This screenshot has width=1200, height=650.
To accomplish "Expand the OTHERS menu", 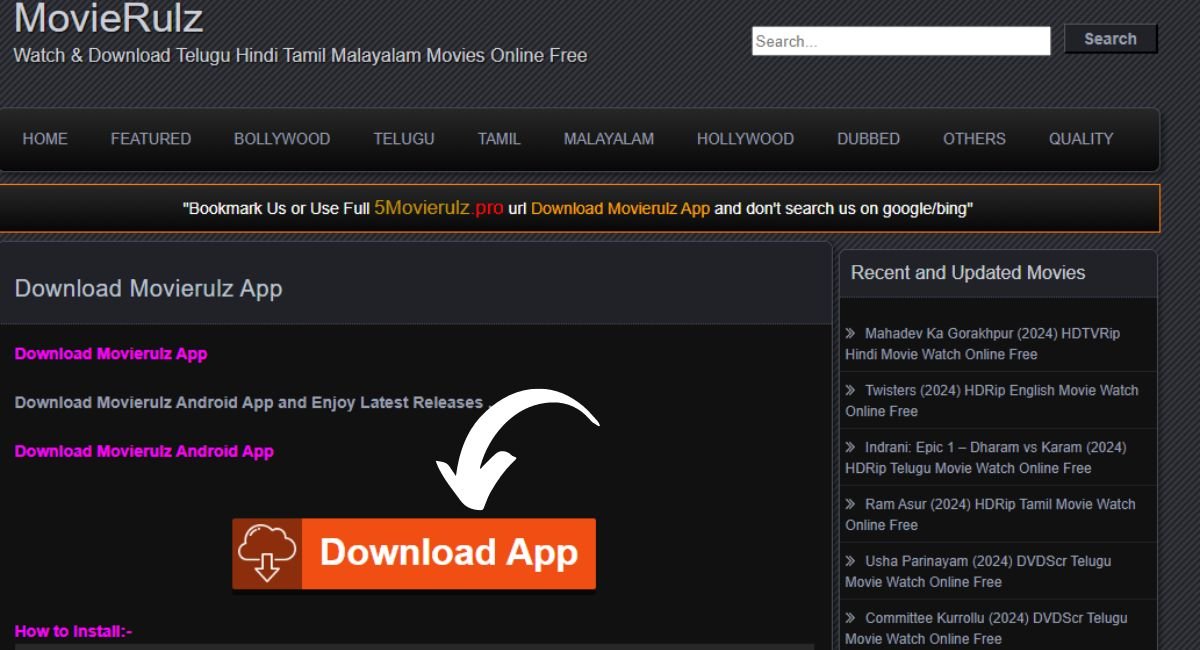I will [x=974, y=139].
